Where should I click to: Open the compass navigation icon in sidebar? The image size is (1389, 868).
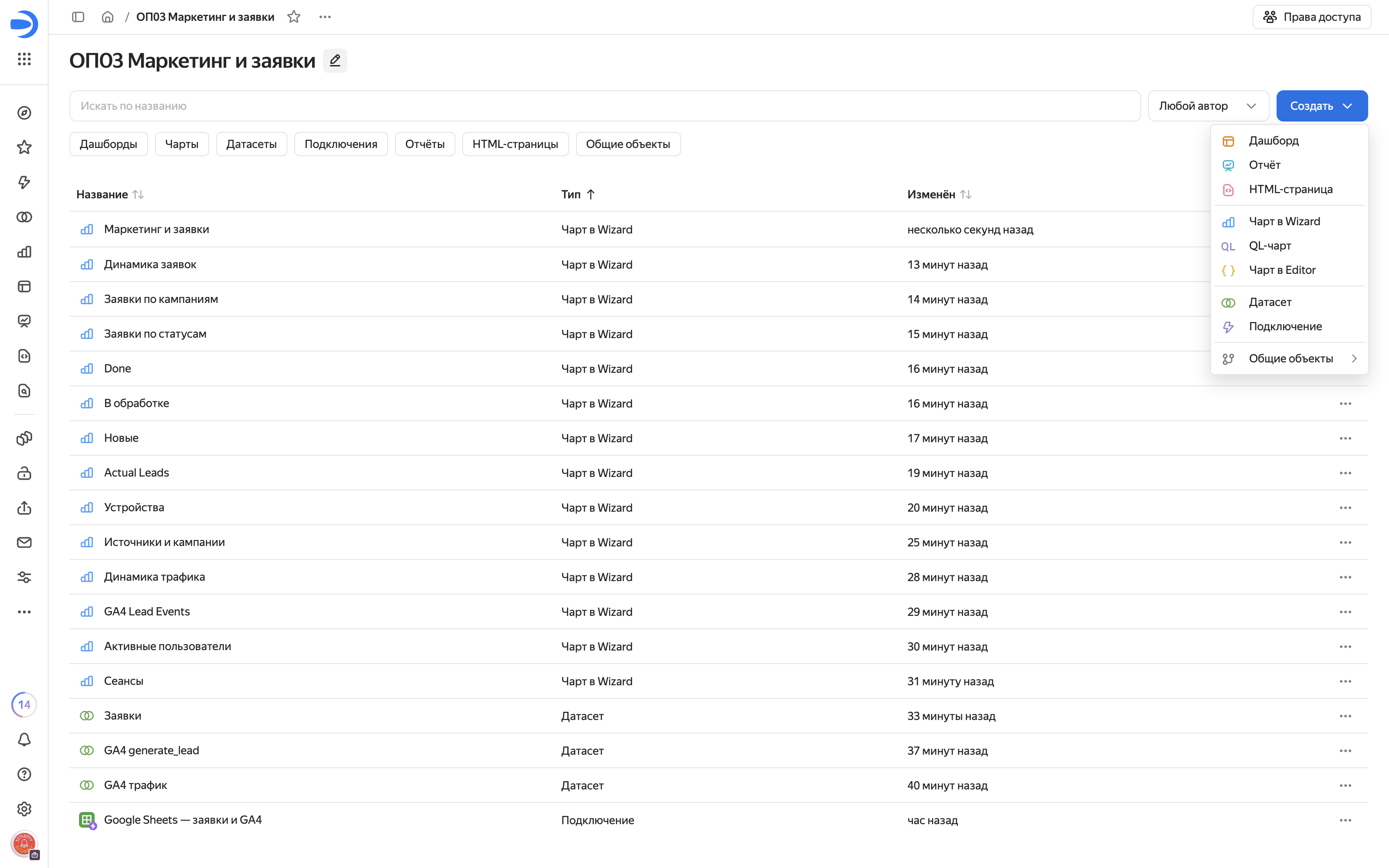pos(24,113)
